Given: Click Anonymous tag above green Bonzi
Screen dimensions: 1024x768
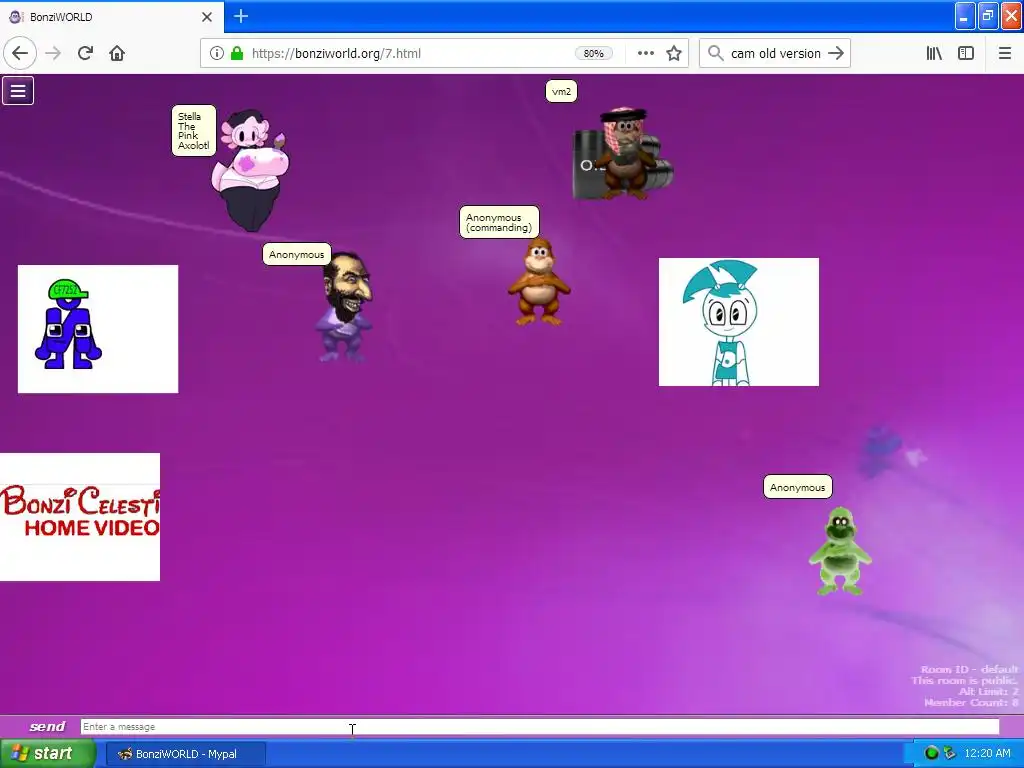Looking at the screenshot, I should pyautogui.click(x=797, y=487).
